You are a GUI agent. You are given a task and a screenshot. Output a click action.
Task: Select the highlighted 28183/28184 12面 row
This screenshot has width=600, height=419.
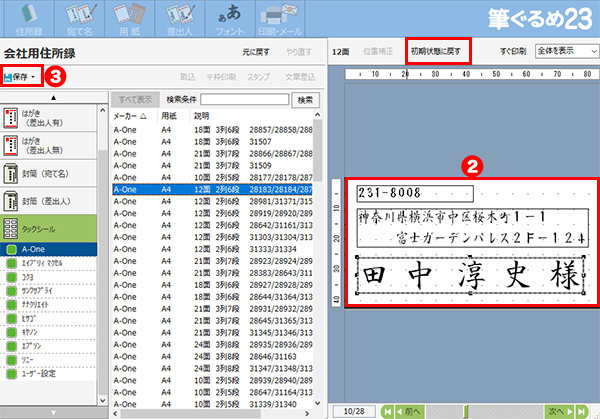coord(212,189)
